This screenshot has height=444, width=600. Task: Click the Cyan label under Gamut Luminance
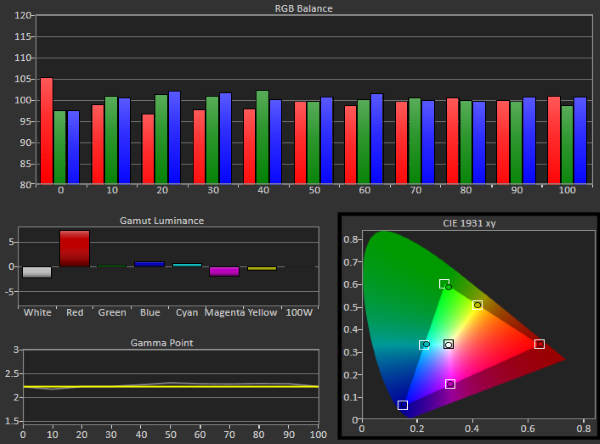click(187, 312)
